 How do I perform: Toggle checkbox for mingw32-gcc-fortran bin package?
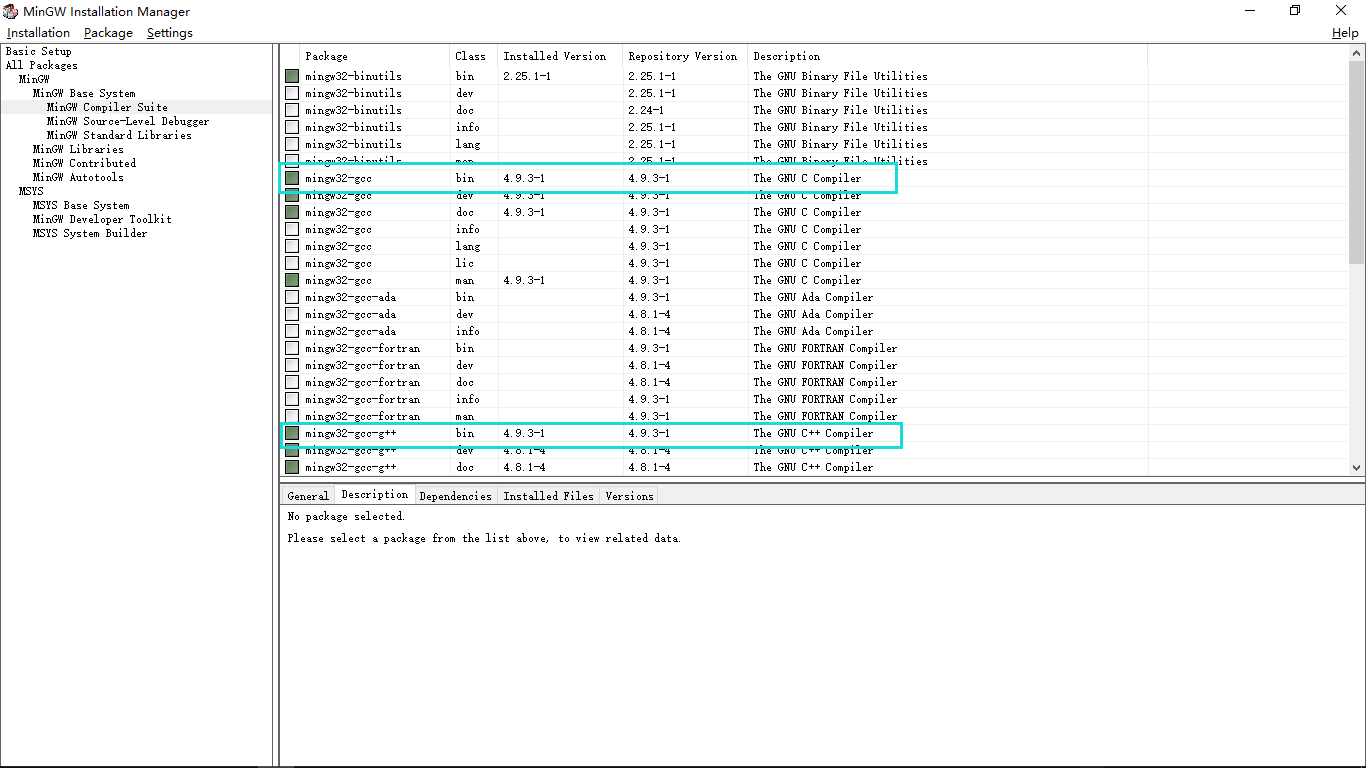coord(292,348)
